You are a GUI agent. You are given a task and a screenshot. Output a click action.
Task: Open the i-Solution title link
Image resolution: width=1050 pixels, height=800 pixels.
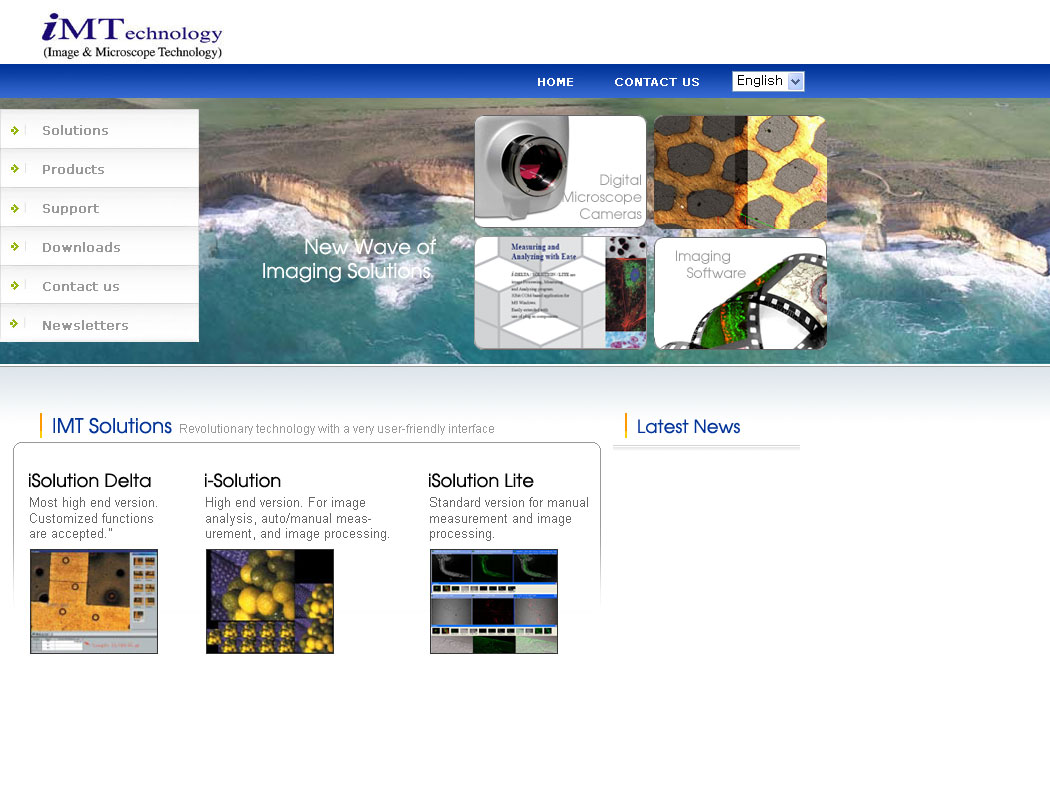pyautogui.click(x=242, y=481)
